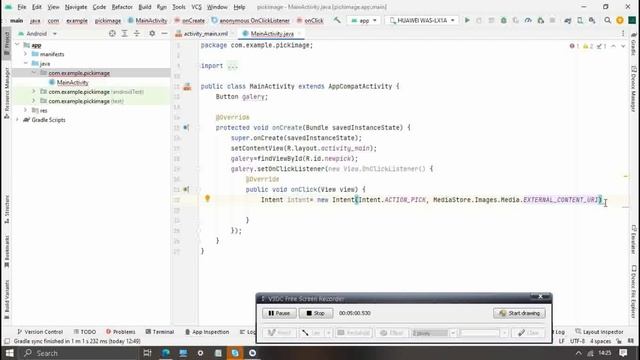
Task: Toggle the Resource Manager side panel
Action: (x=7, y=93)
